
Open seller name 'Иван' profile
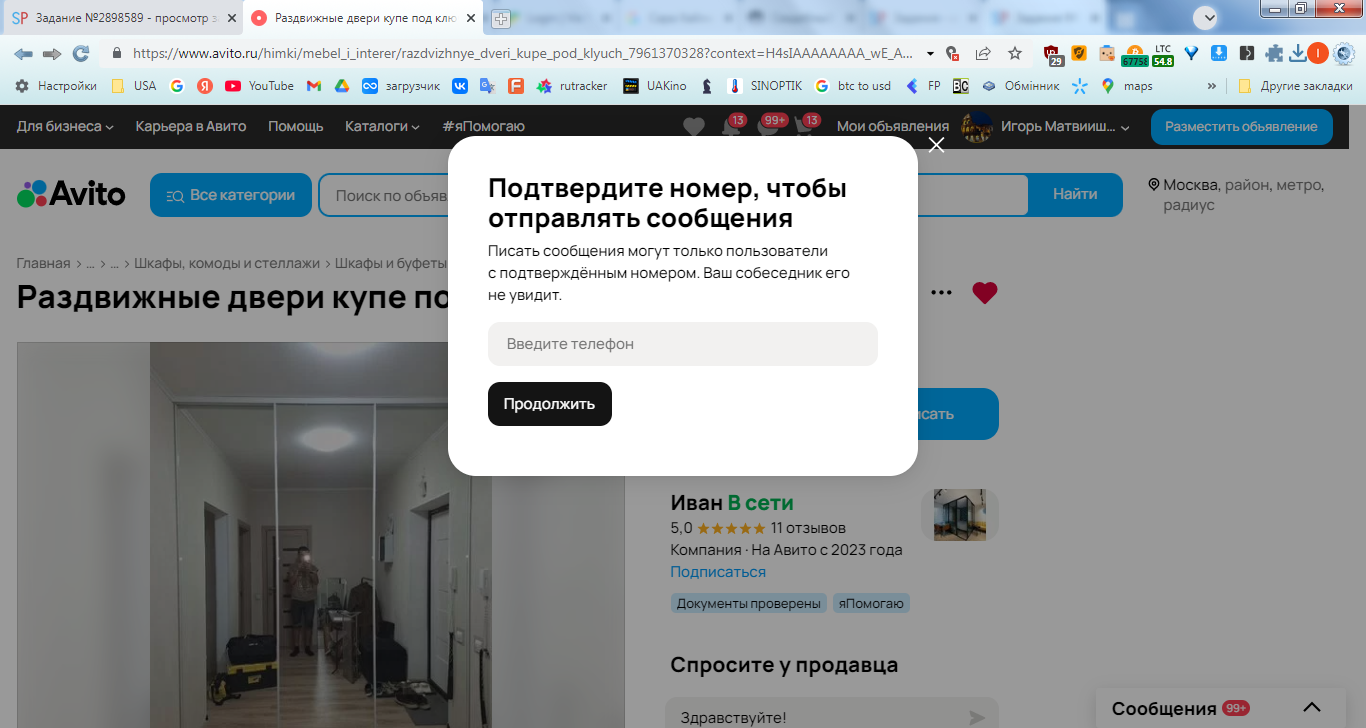(696, 503)
